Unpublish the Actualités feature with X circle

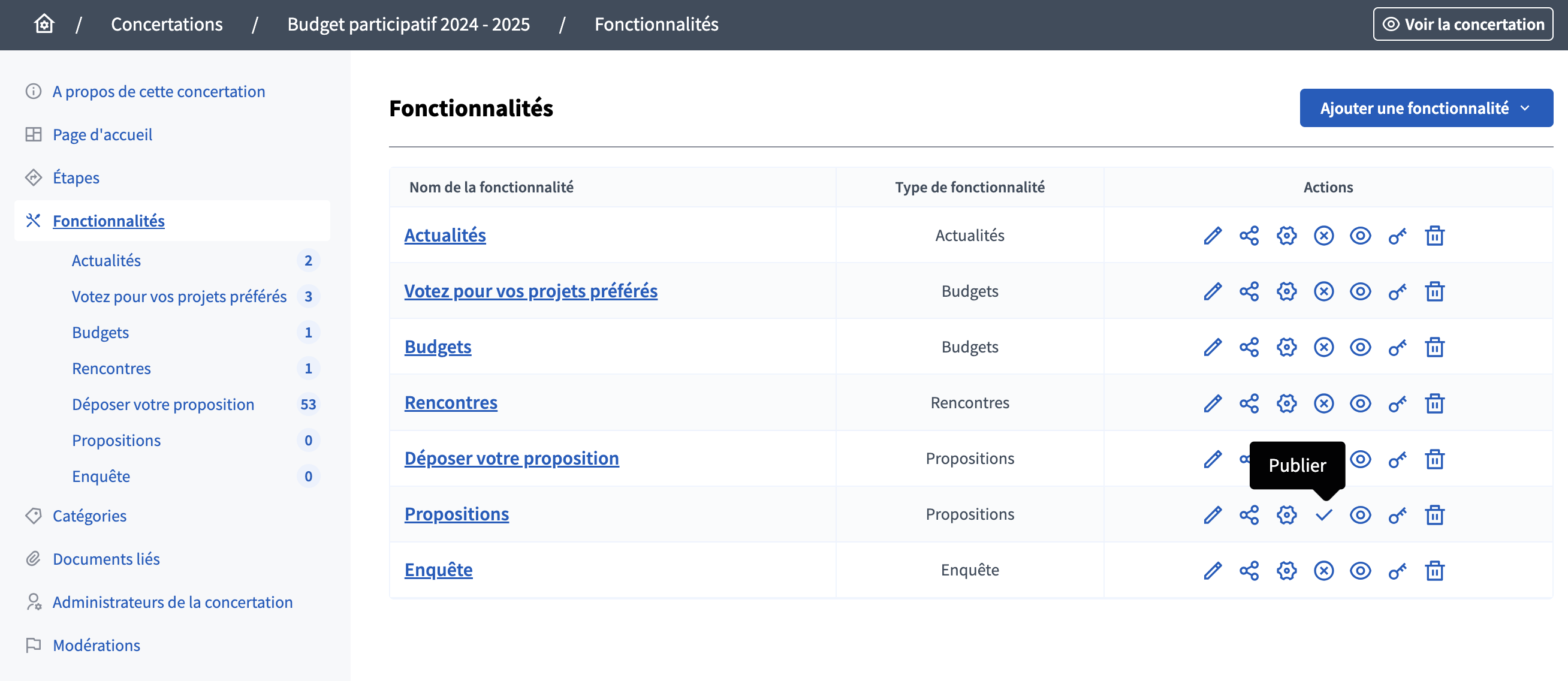[x=1323, y=236]
